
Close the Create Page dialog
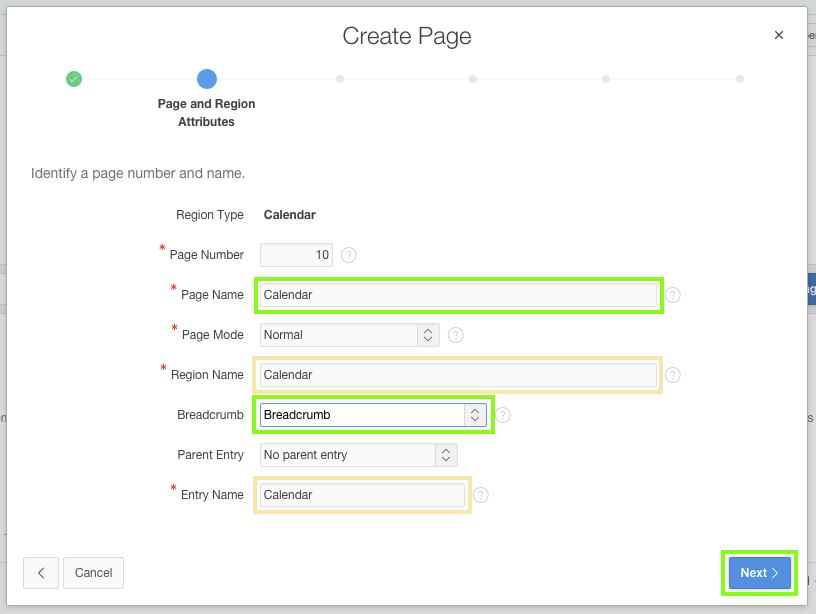pyautogui.click(x=779, y=35)
